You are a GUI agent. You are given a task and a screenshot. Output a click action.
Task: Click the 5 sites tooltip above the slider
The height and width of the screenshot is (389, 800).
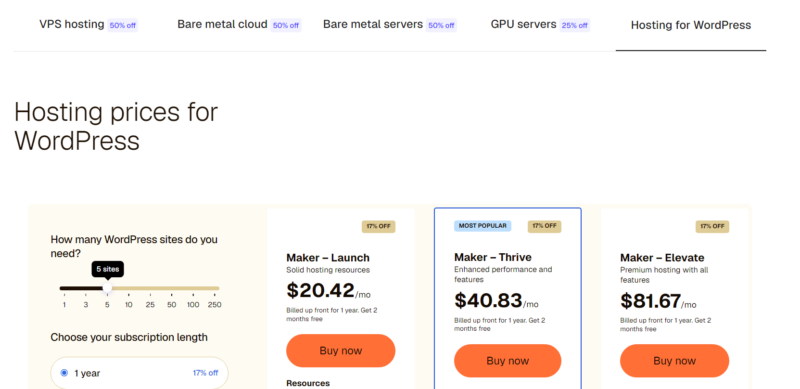pyautogui.click(x=108, y=269)
